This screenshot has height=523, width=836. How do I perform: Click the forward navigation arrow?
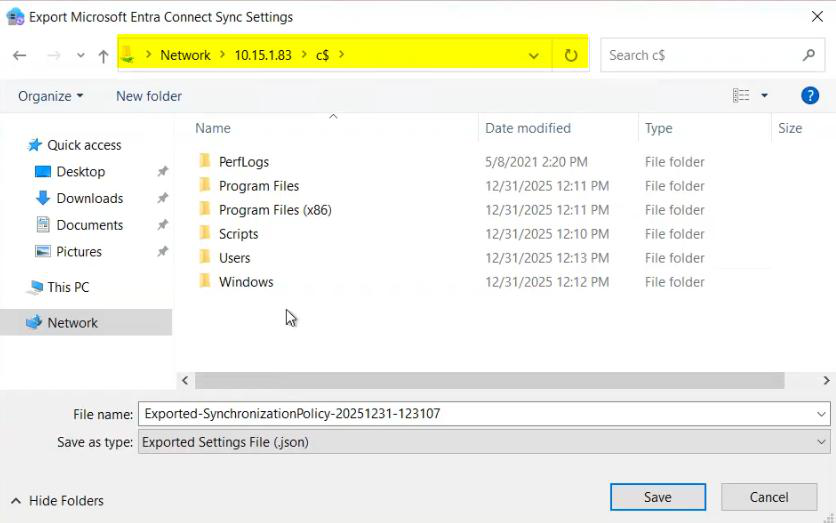coord(54,55)
